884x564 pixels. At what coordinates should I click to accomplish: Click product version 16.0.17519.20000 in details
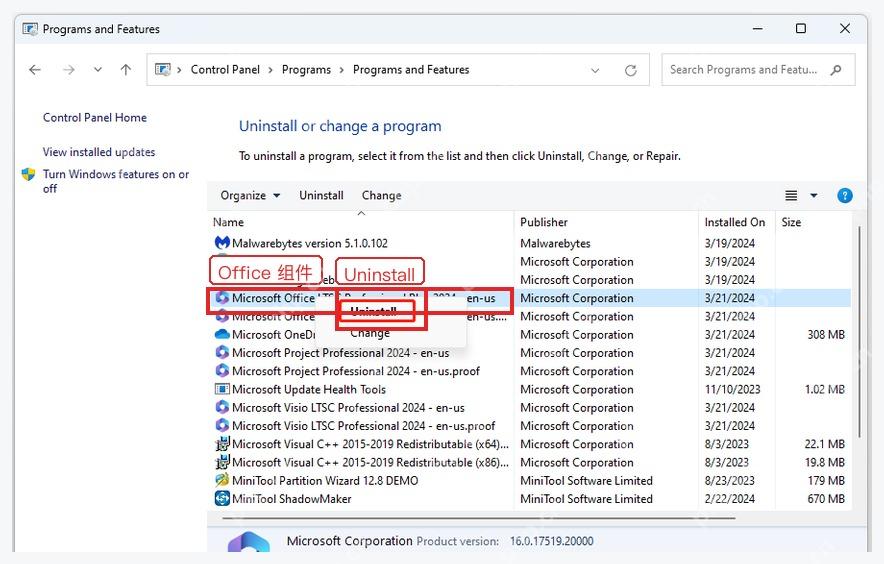[x=551, y=541]
